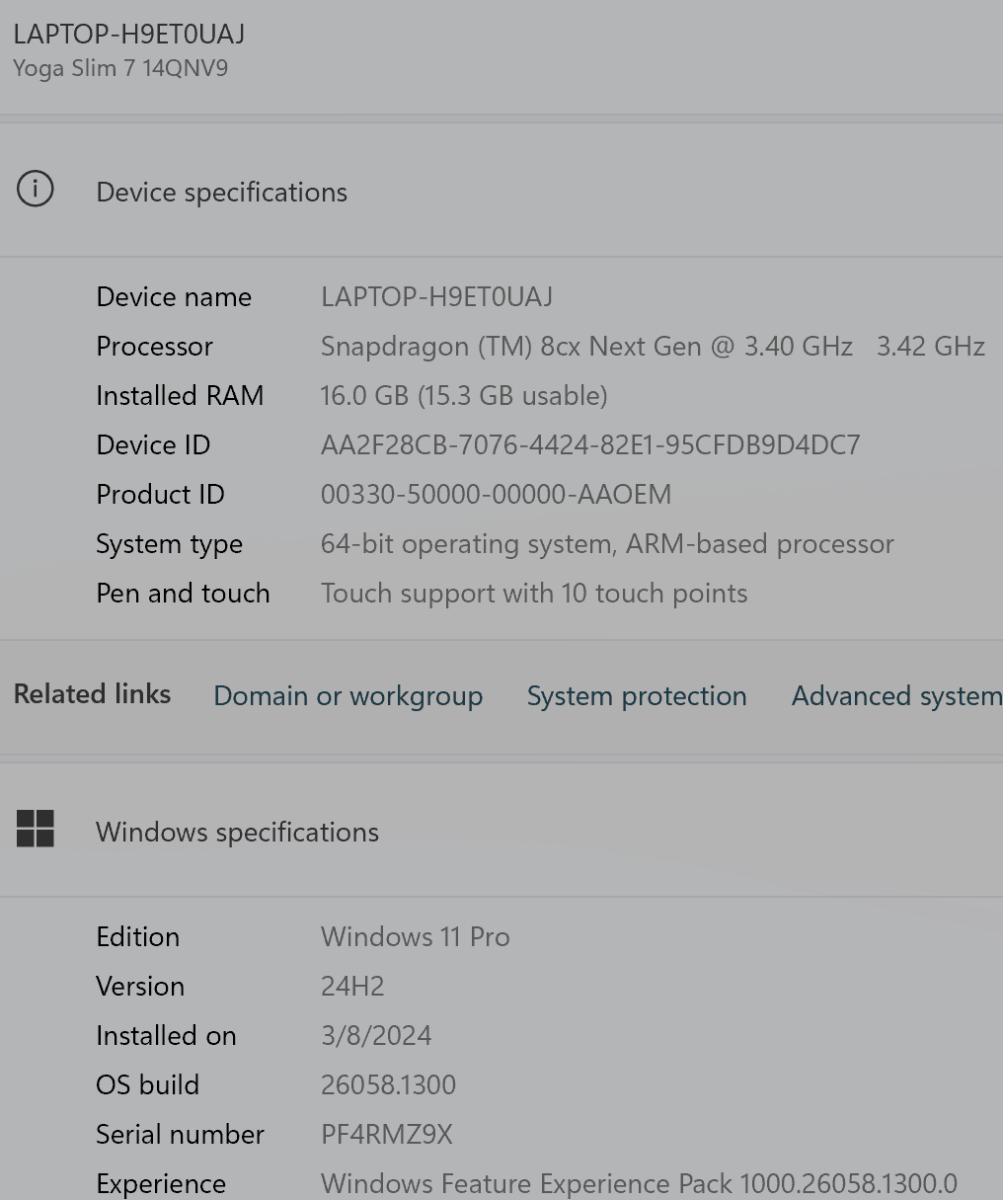Click the OS build number 26058.1300
Screen dimensions: 1003x1200
tap(388, 1085)
